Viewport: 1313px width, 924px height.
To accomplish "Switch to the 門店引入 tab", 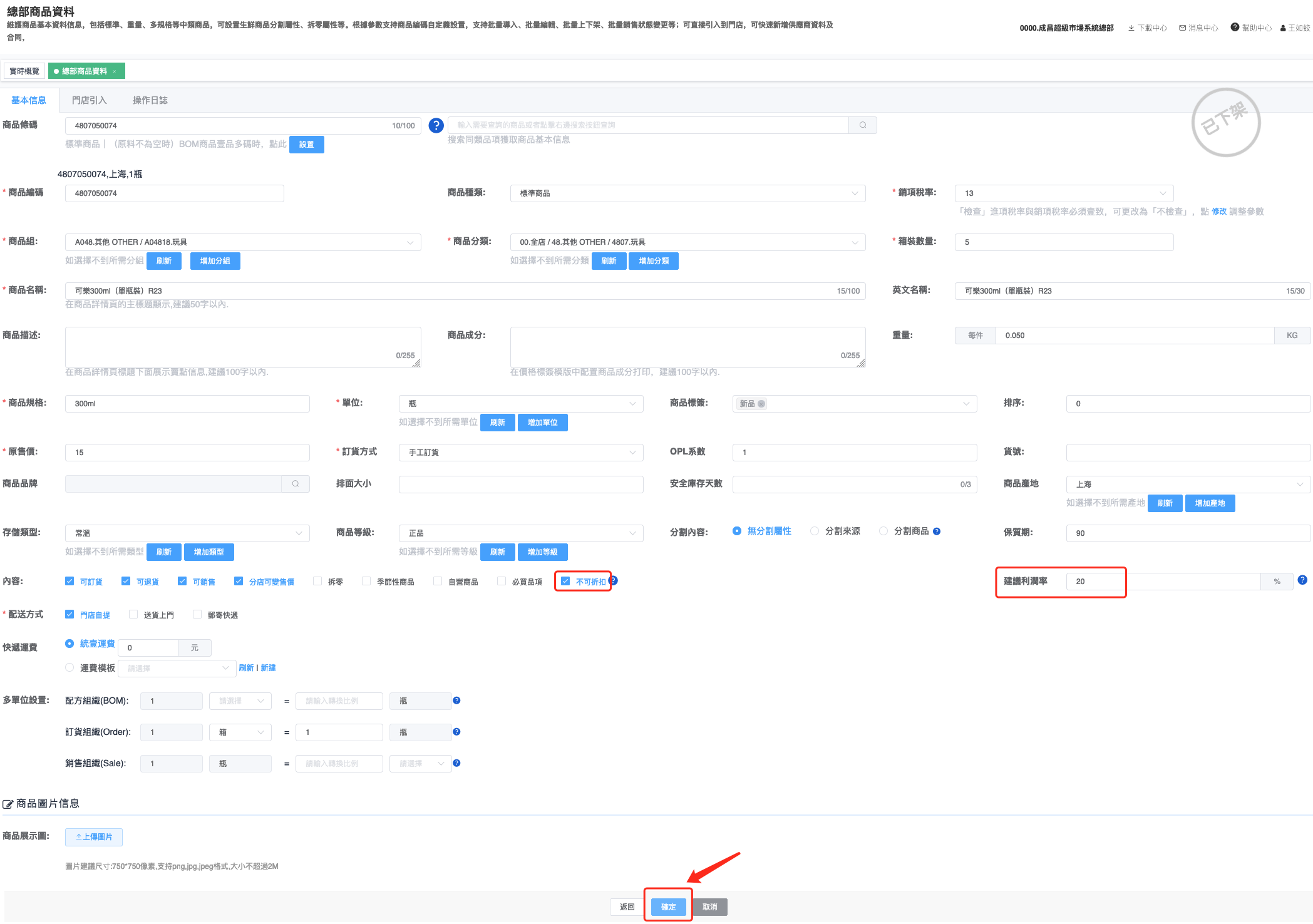I will click(89, 100).
